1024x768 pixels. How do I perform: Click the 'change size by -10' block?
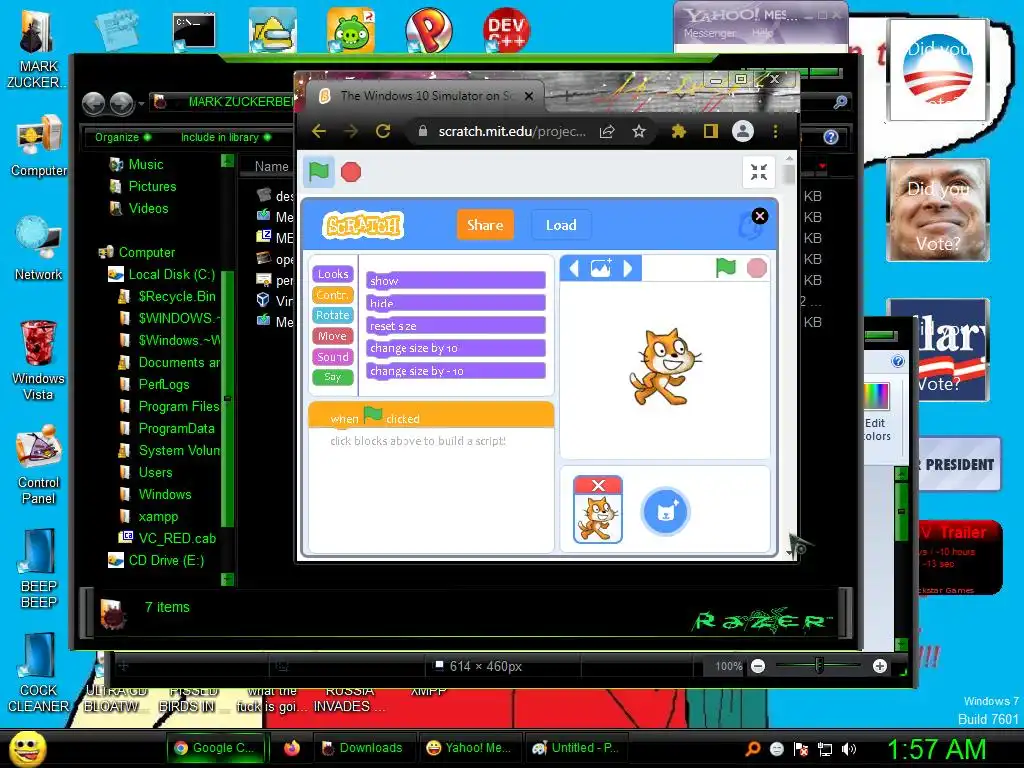(x=456, y=370)
